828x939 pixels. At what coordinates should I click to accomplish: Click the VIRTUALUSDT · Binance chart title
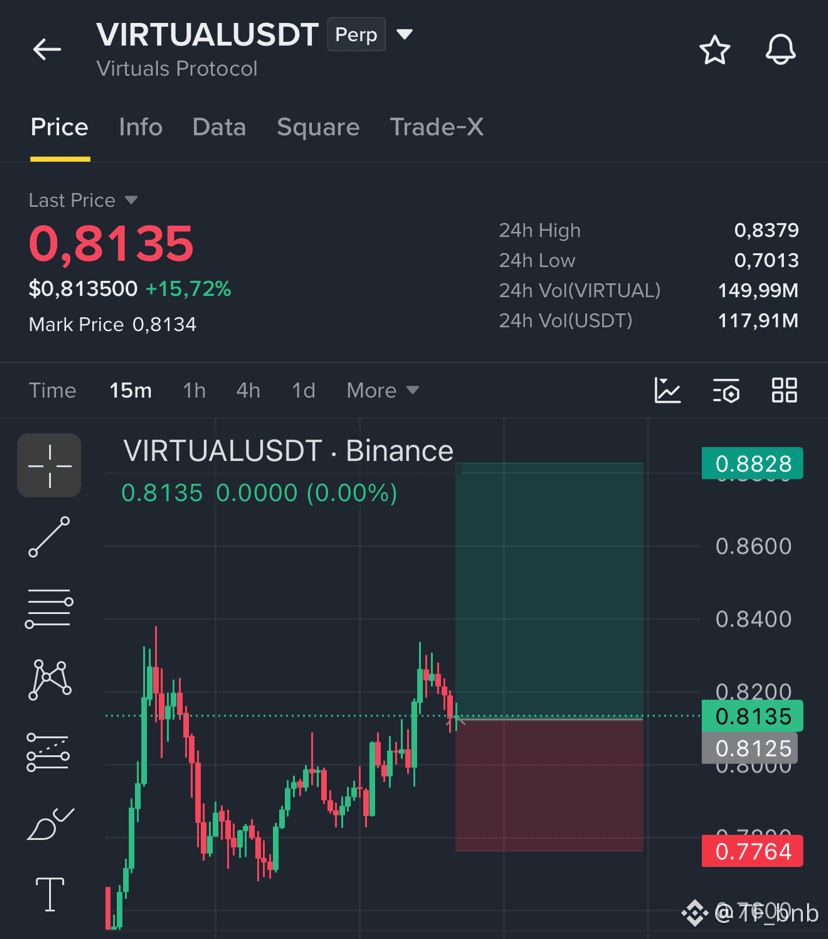[x=288, y=451]
